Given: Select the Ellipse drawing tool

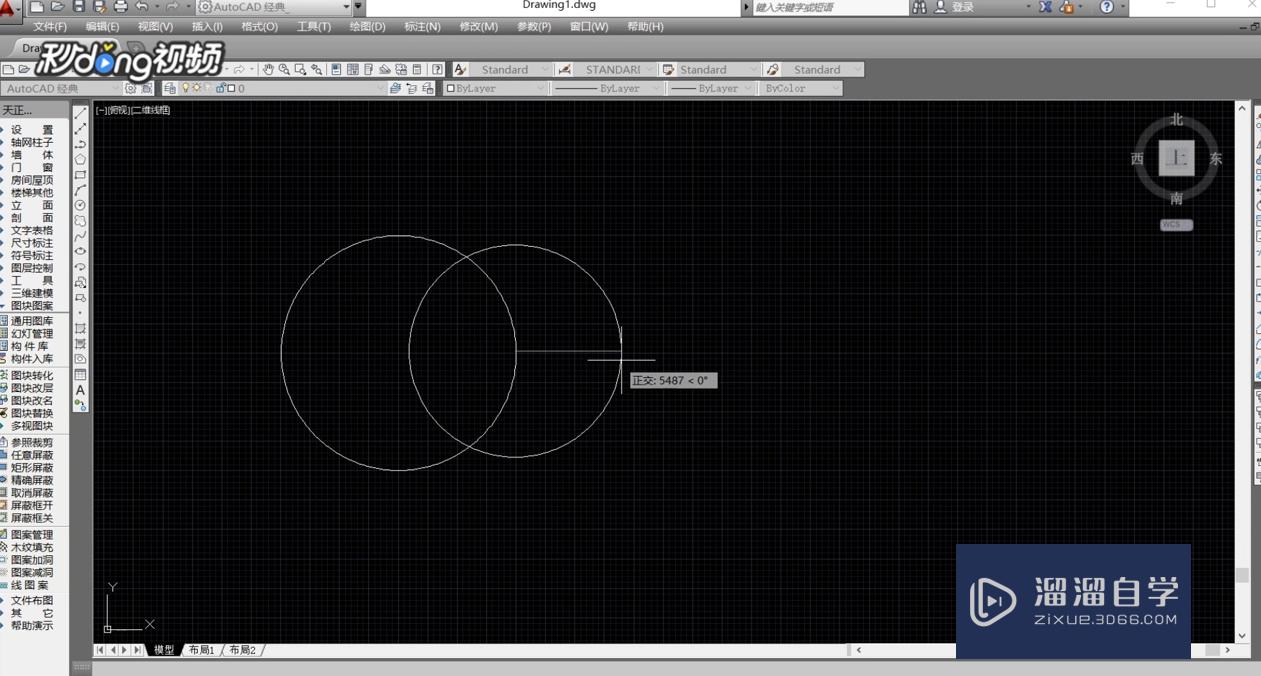Looking at the screenshot, I should (81, 251).
